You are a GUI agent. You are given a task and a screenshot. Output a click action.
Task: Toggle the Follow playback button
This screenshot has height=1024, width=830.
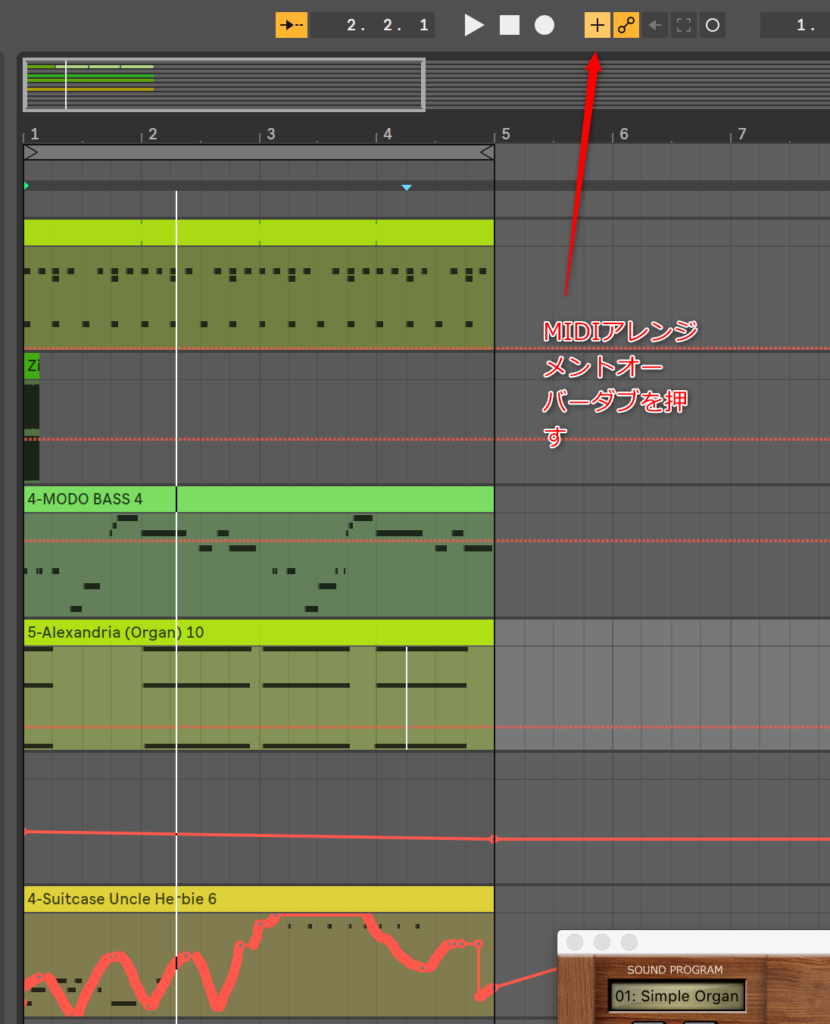(291, 25)
